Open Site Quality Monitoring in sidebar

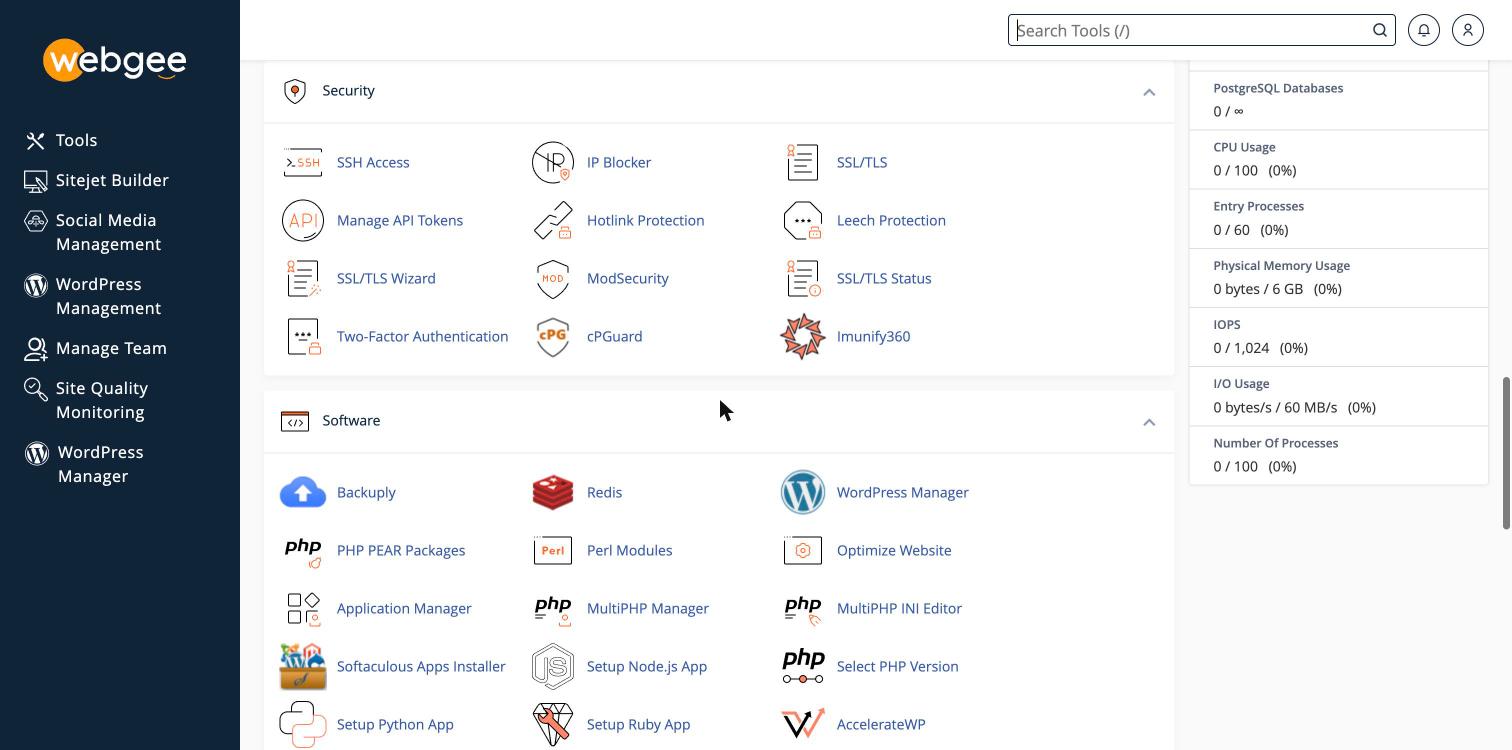coord(86,400)
